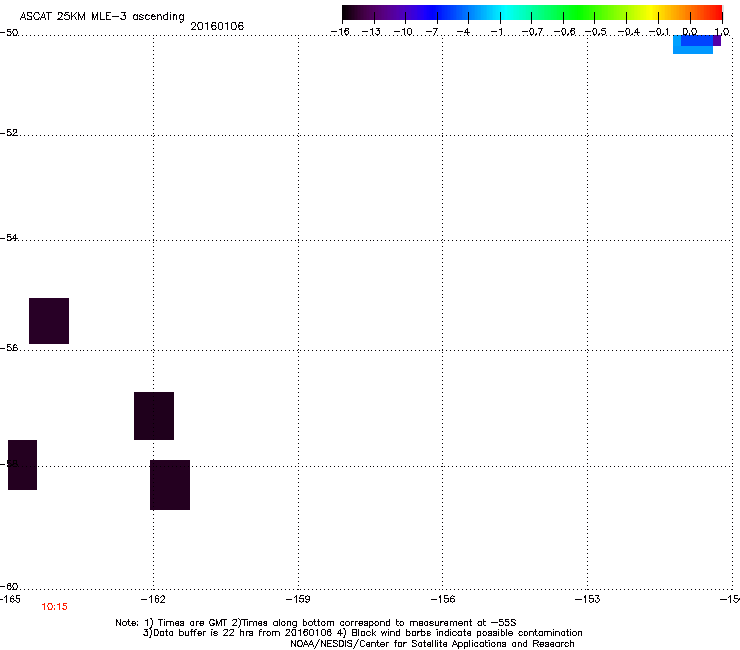
Task: Click the "ASCAT 25KM MLE-3 ascending" title
Action: 102,17
